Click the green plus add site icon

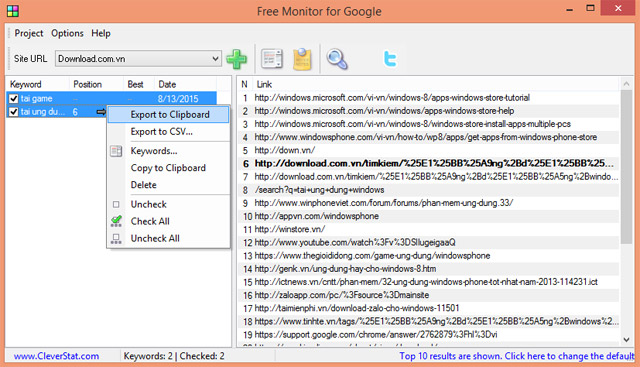point(237,59)
